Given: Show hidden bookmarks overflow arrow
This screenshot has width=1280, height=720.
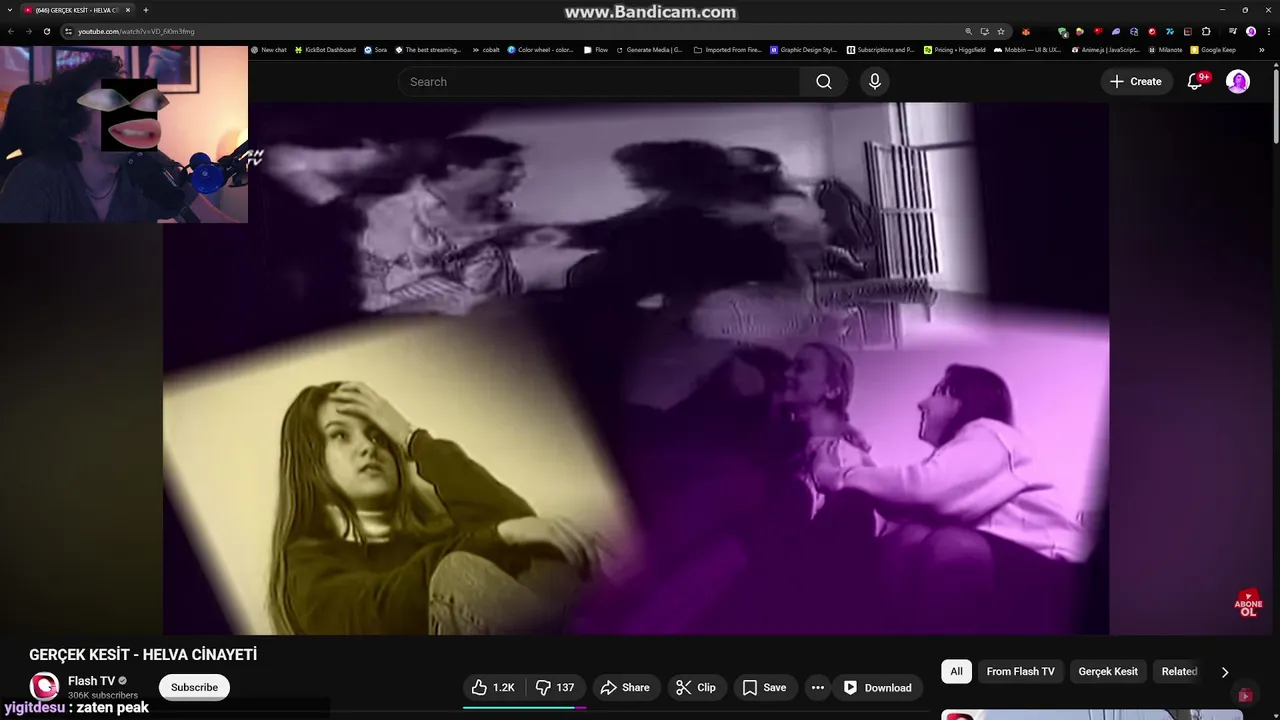Looking at the screenshot, I should click(1262, 49).
